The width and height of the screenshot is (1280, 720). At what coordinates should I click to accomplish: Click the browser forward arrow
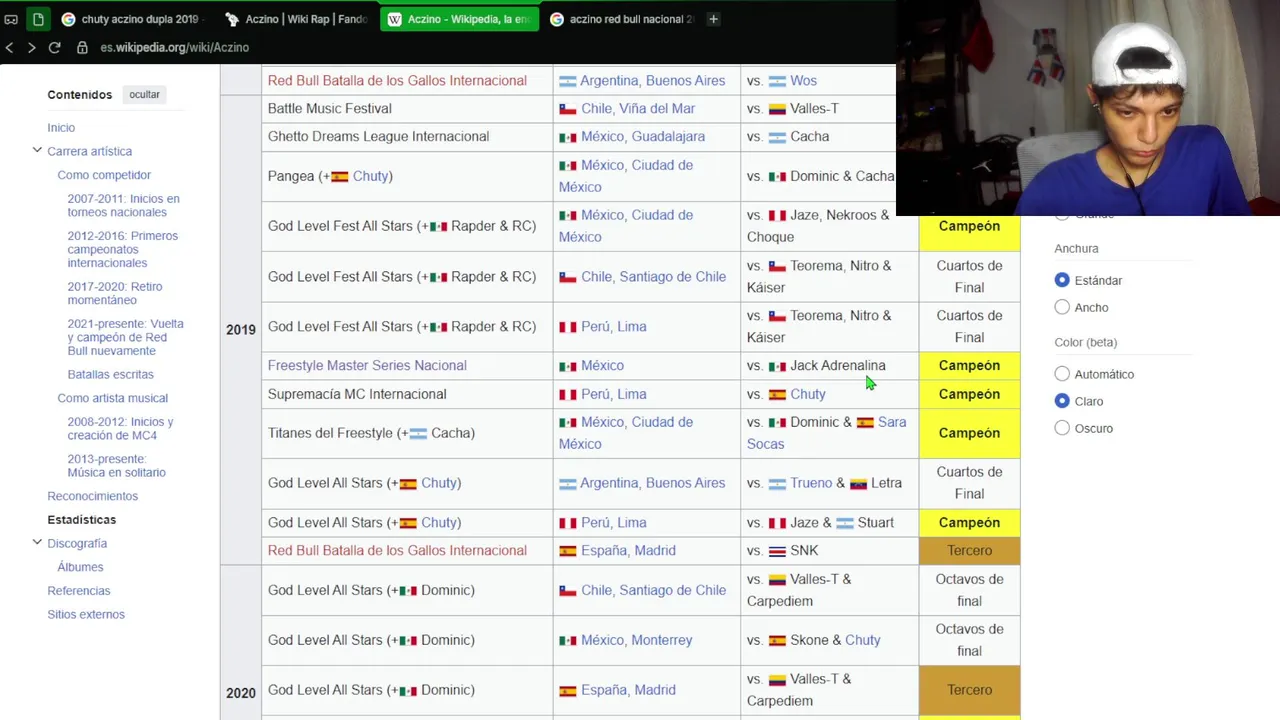[31, 47]
